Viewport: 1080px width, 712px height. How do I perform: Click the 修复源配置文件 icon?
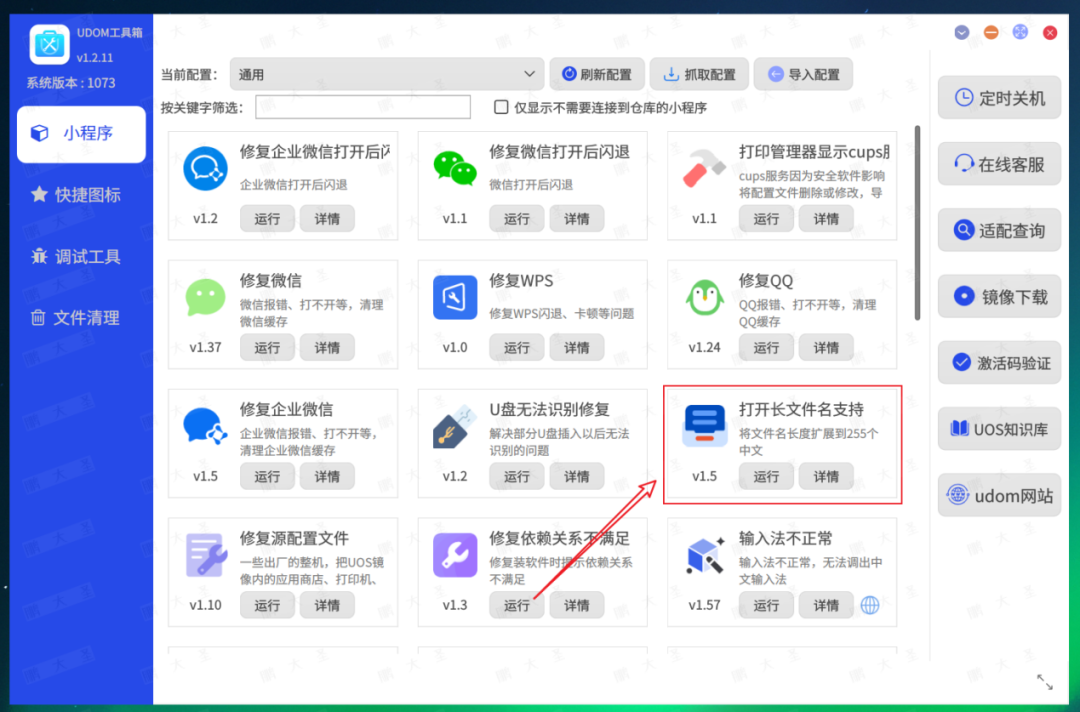tap(205, 555)
